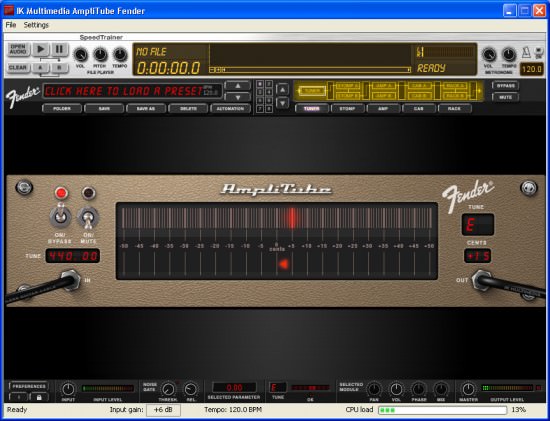Clear the loaded audio file

18,67
